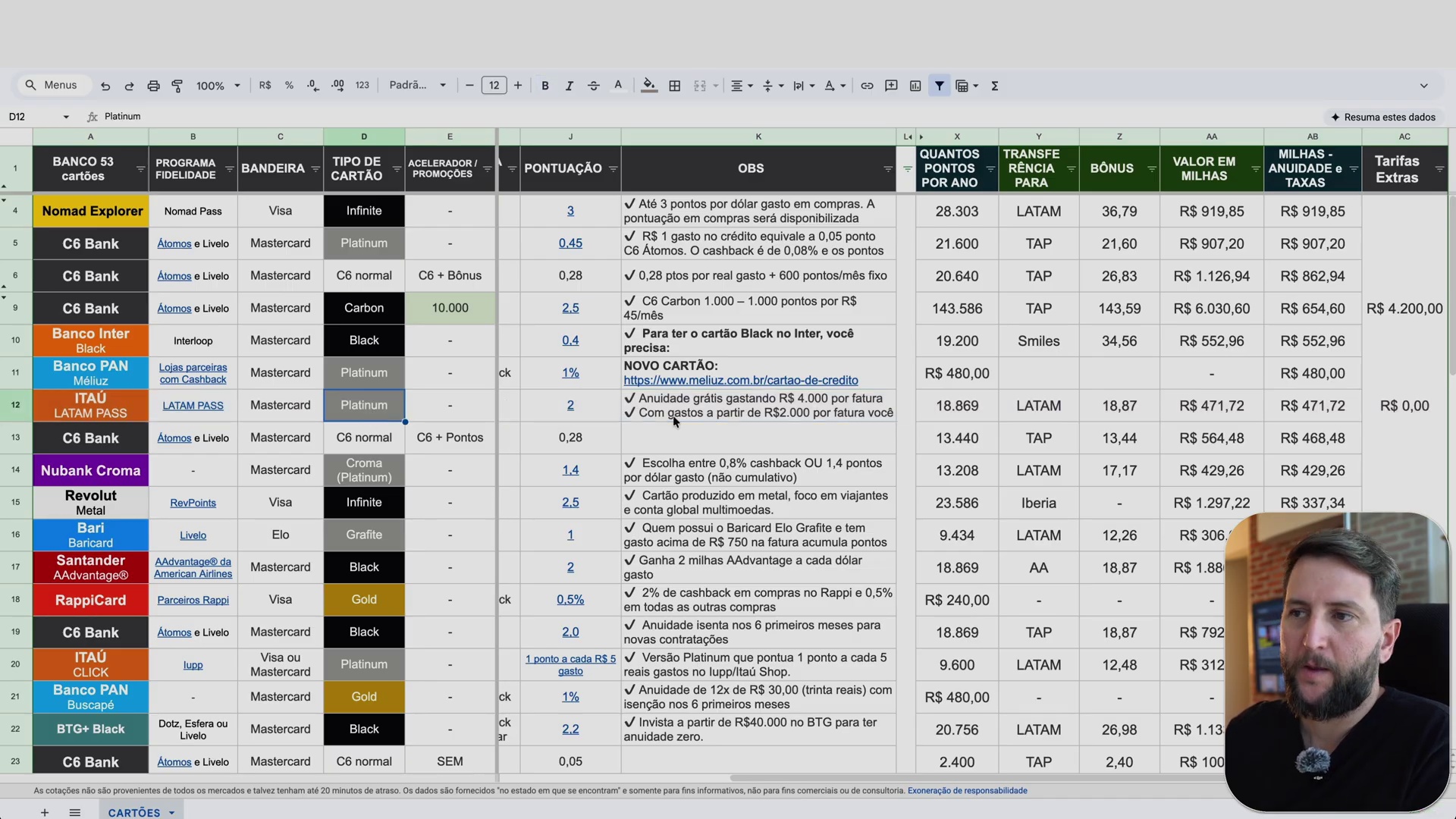Open the font family dropdown Padrã...
This screenshot has height=819, width=1456.
click(x=418, y=86)
